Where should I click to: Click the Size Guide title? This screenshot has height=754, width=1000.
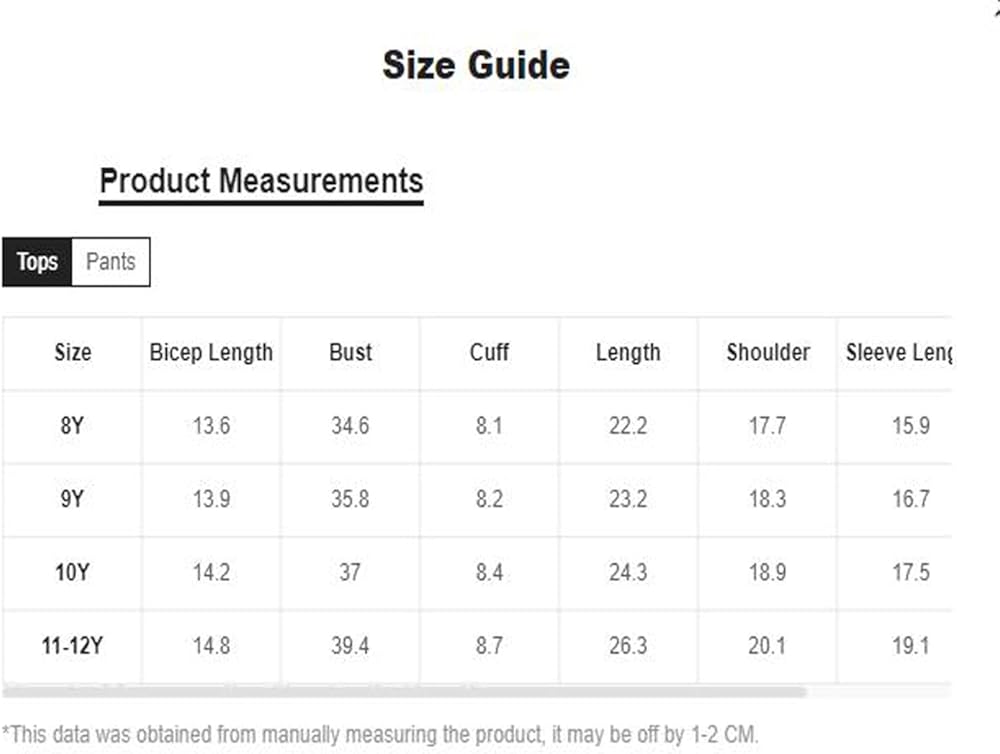pos(476,66)
